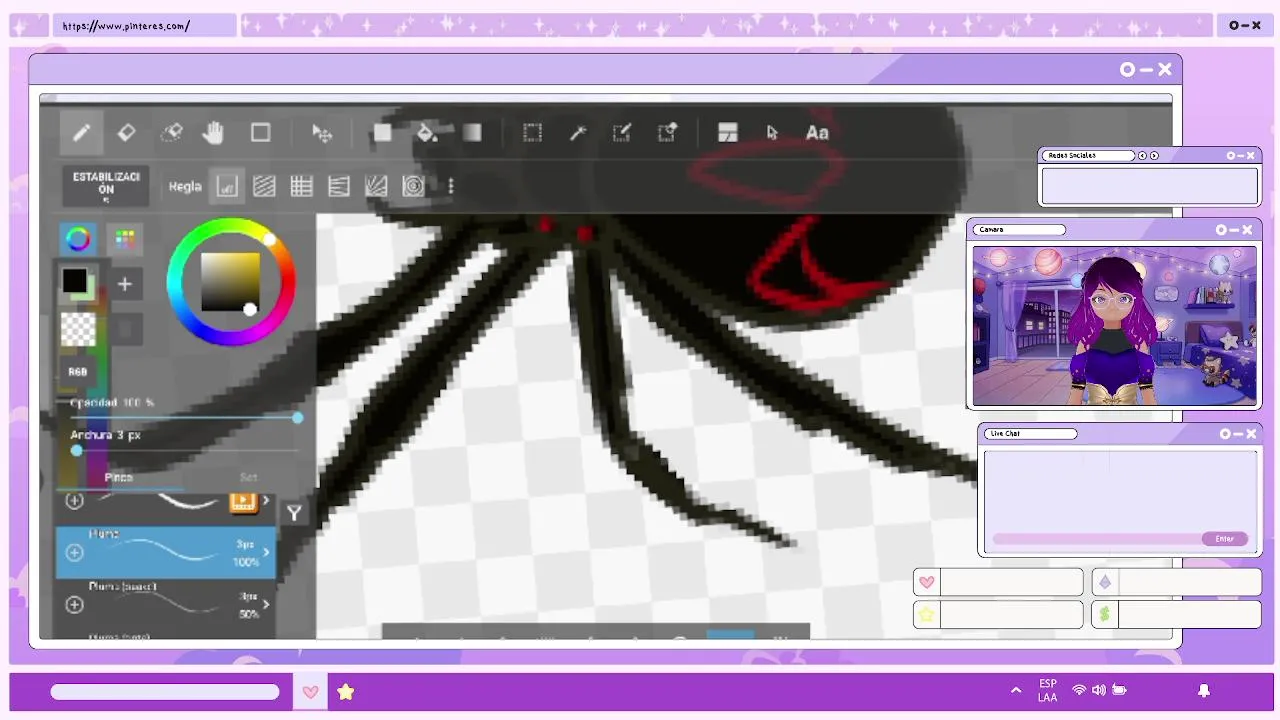Enable the grid ruler
Screen dimensions: 1280x720
point(301,186)
